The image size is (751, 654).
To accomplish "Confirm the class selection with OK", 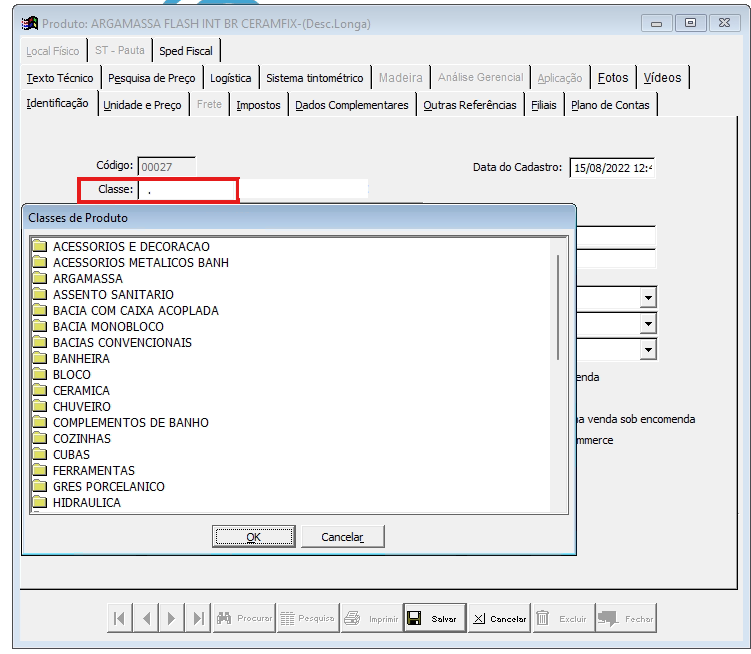I will 253,537.
